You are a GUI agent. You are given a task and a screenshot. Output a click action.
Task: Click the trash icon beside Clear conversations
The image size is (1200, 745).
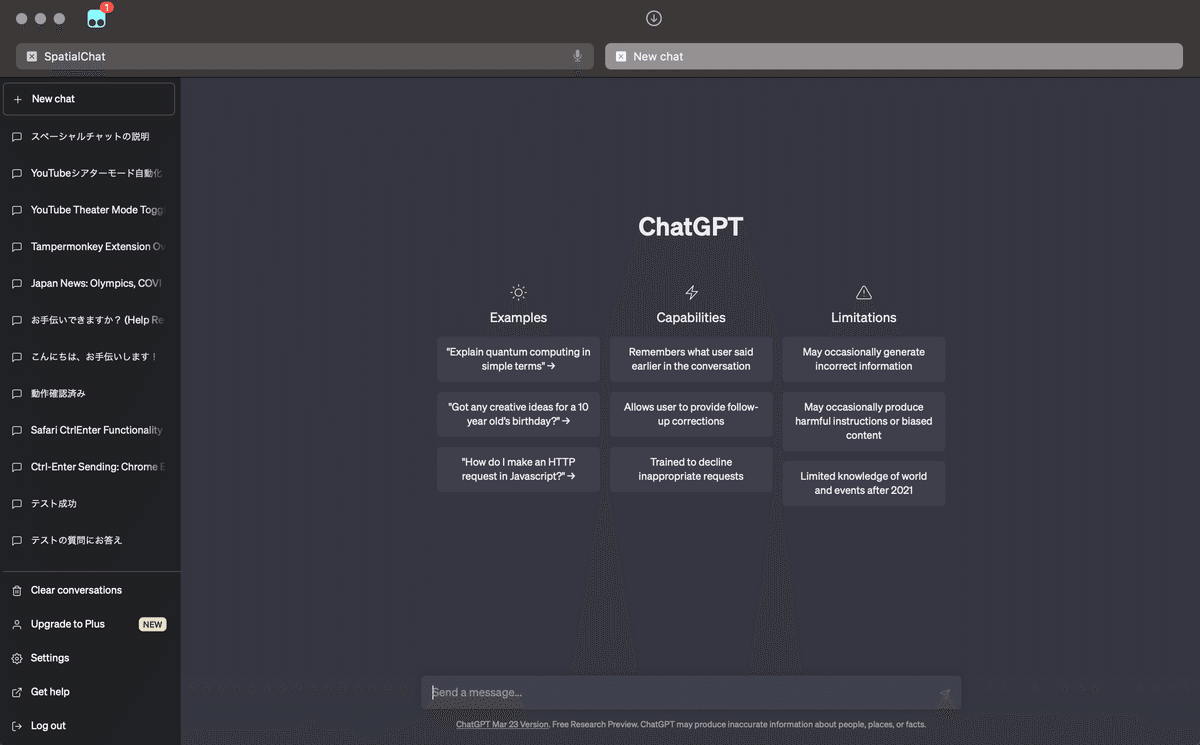(16, 591)
